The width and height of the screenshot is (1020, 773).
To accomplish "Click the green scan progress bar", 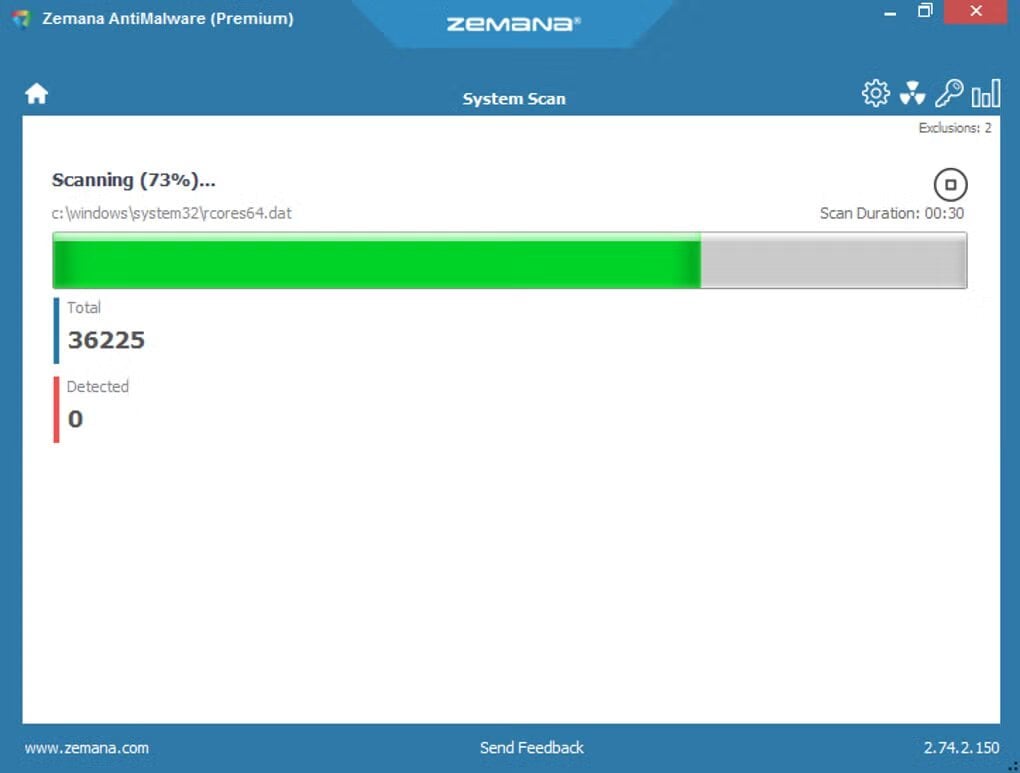I will pyautogui.click(x=509, y=260).
